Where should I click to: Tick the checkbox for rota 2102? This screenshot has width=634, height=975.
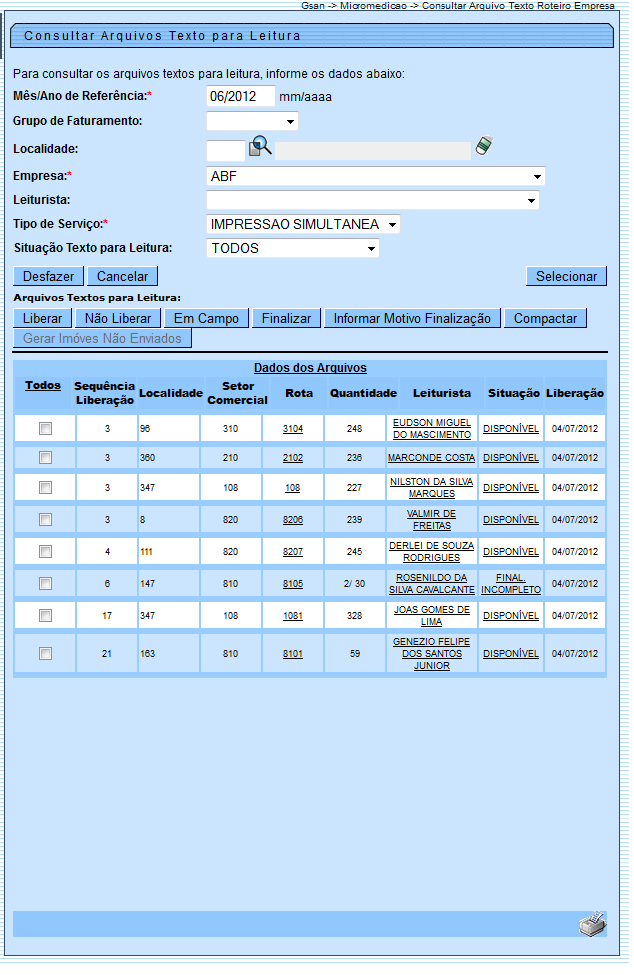45,458
